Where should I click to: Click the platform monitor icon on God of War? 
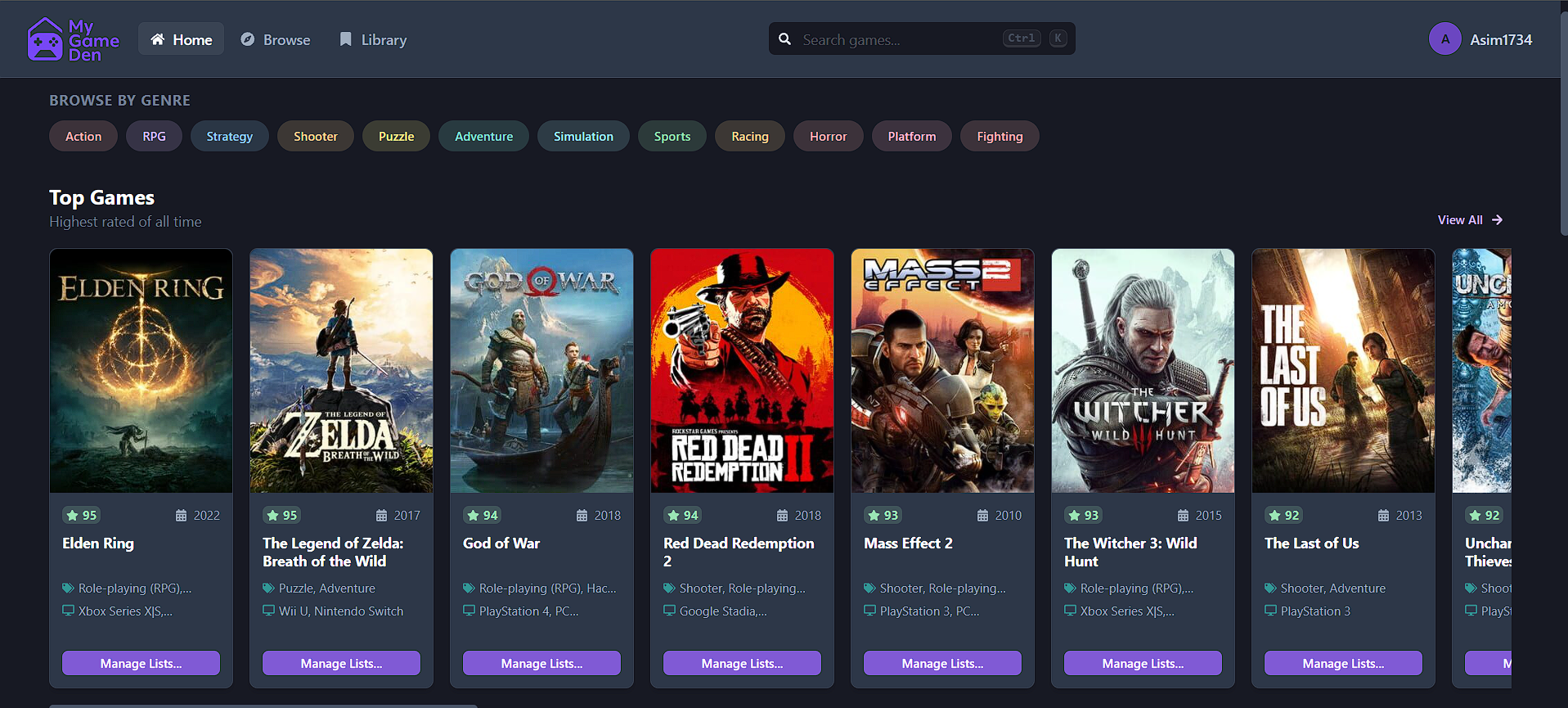(469, 611)
